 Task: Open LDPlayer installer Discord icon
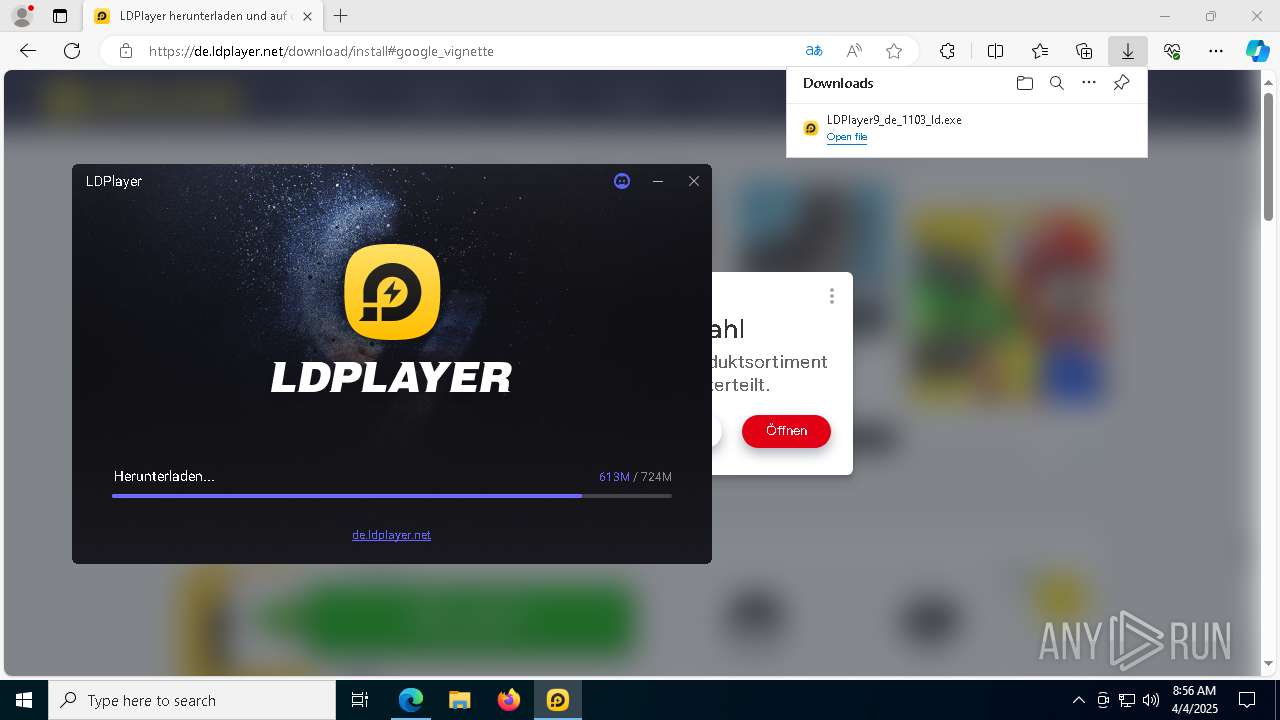622,181
